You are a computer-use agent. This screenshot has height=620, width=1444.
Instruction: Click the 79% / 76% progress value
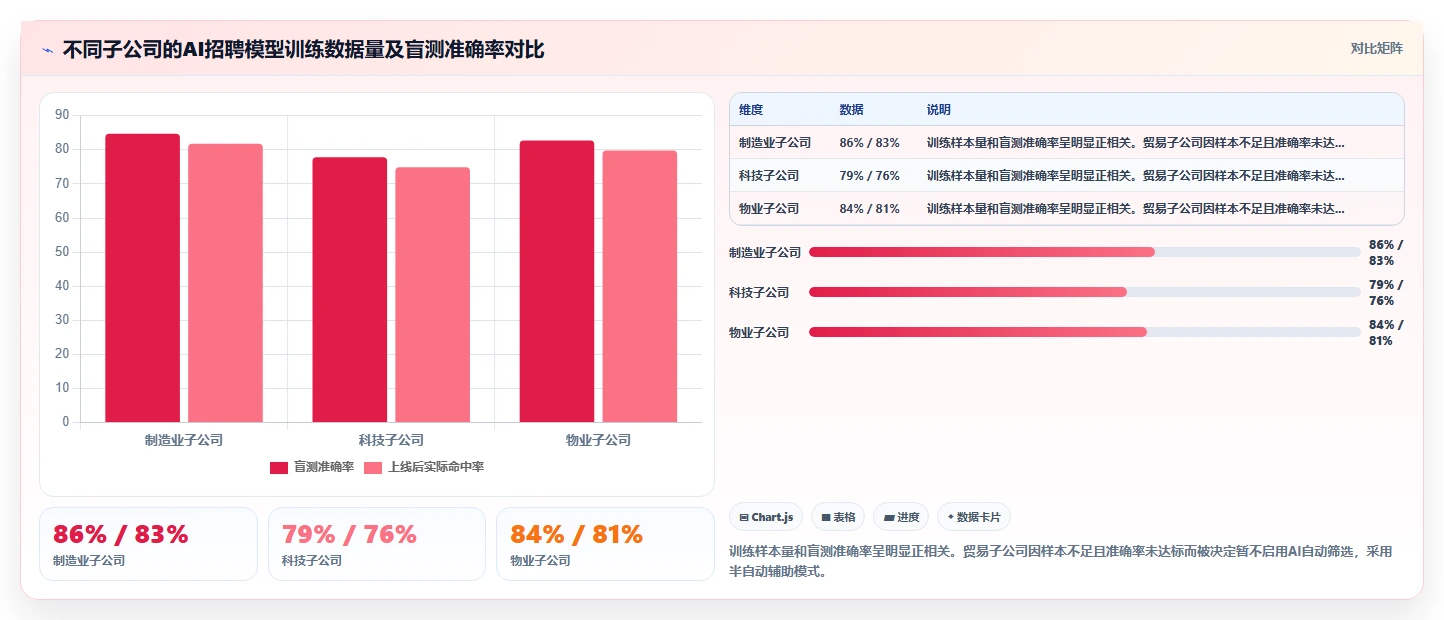coord(1386,292)
